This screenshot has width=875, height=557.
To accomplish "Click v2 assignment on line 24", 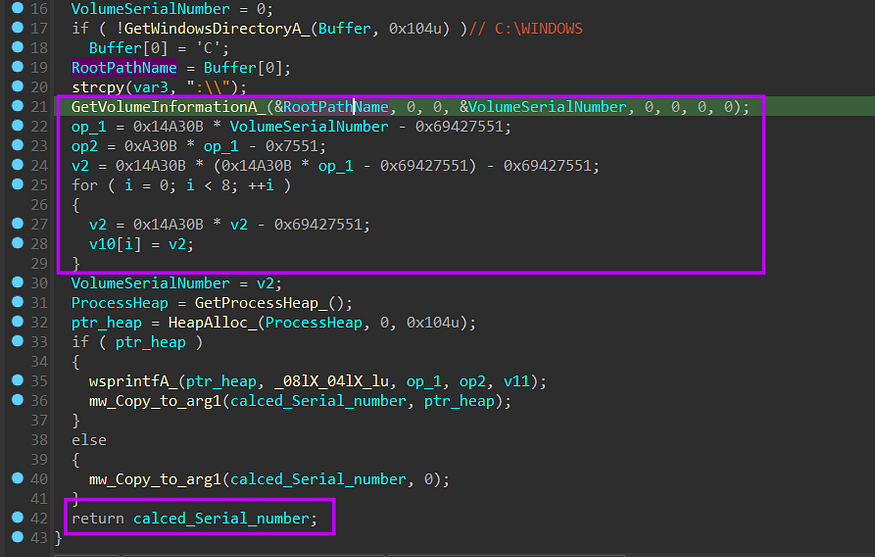I will coord(80,166).
